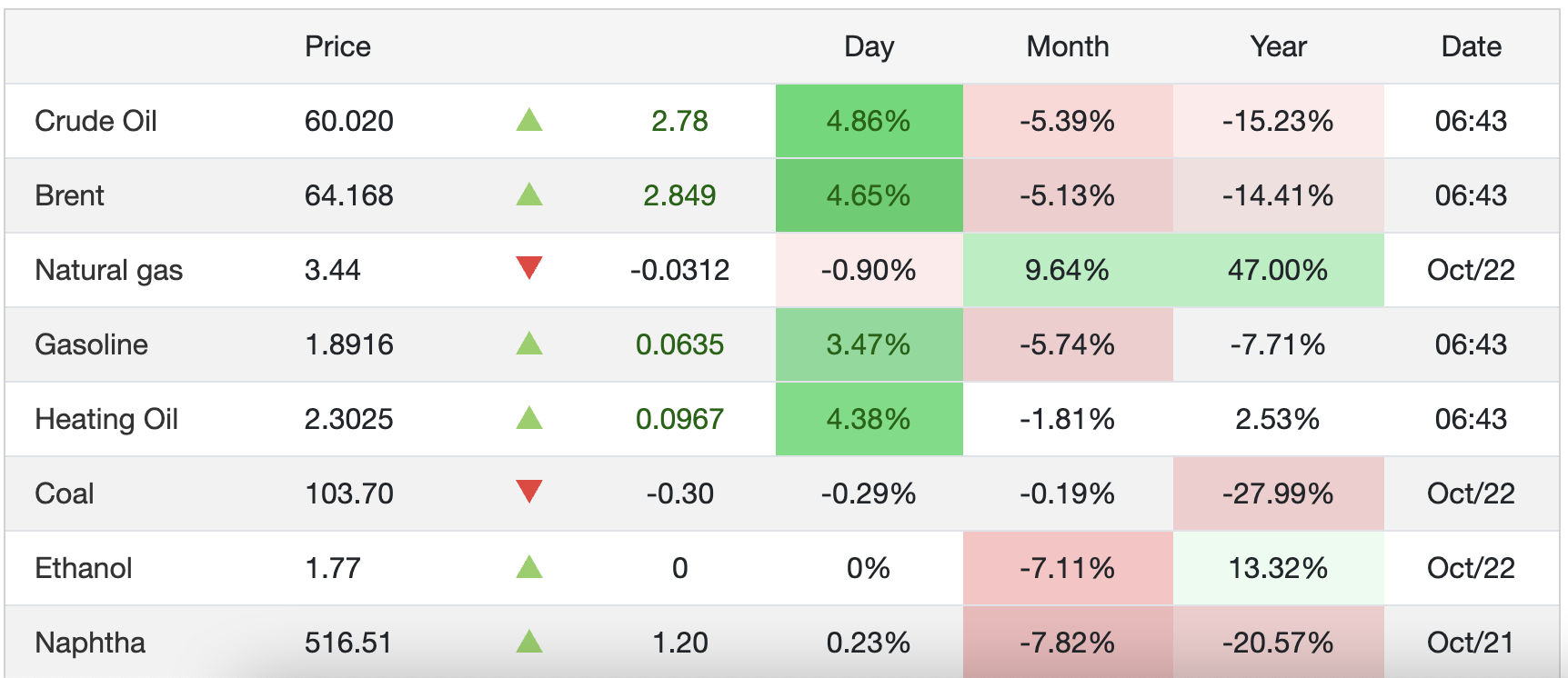Click the green up arrow for Brent

click(529, 194)
